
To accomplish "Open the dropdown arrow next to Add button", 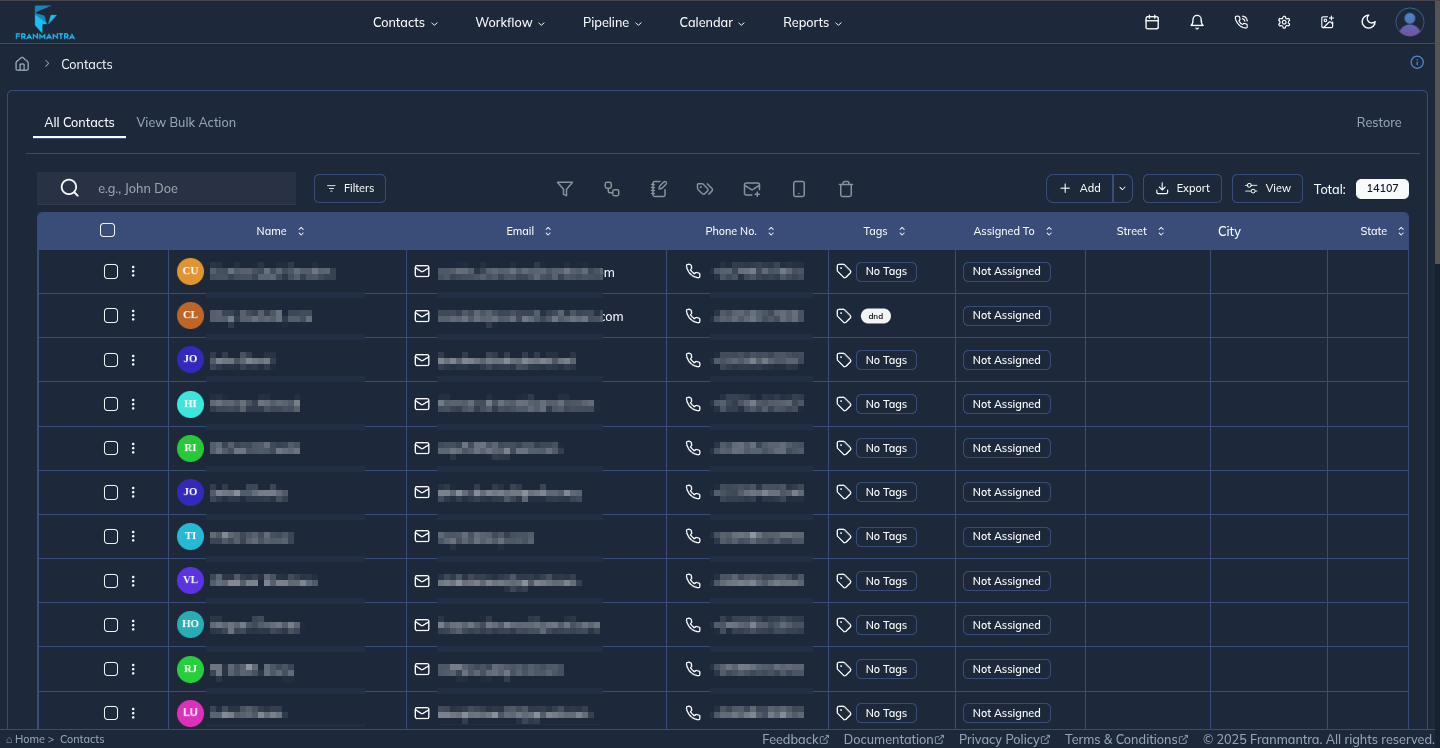I will point(1121,188).
